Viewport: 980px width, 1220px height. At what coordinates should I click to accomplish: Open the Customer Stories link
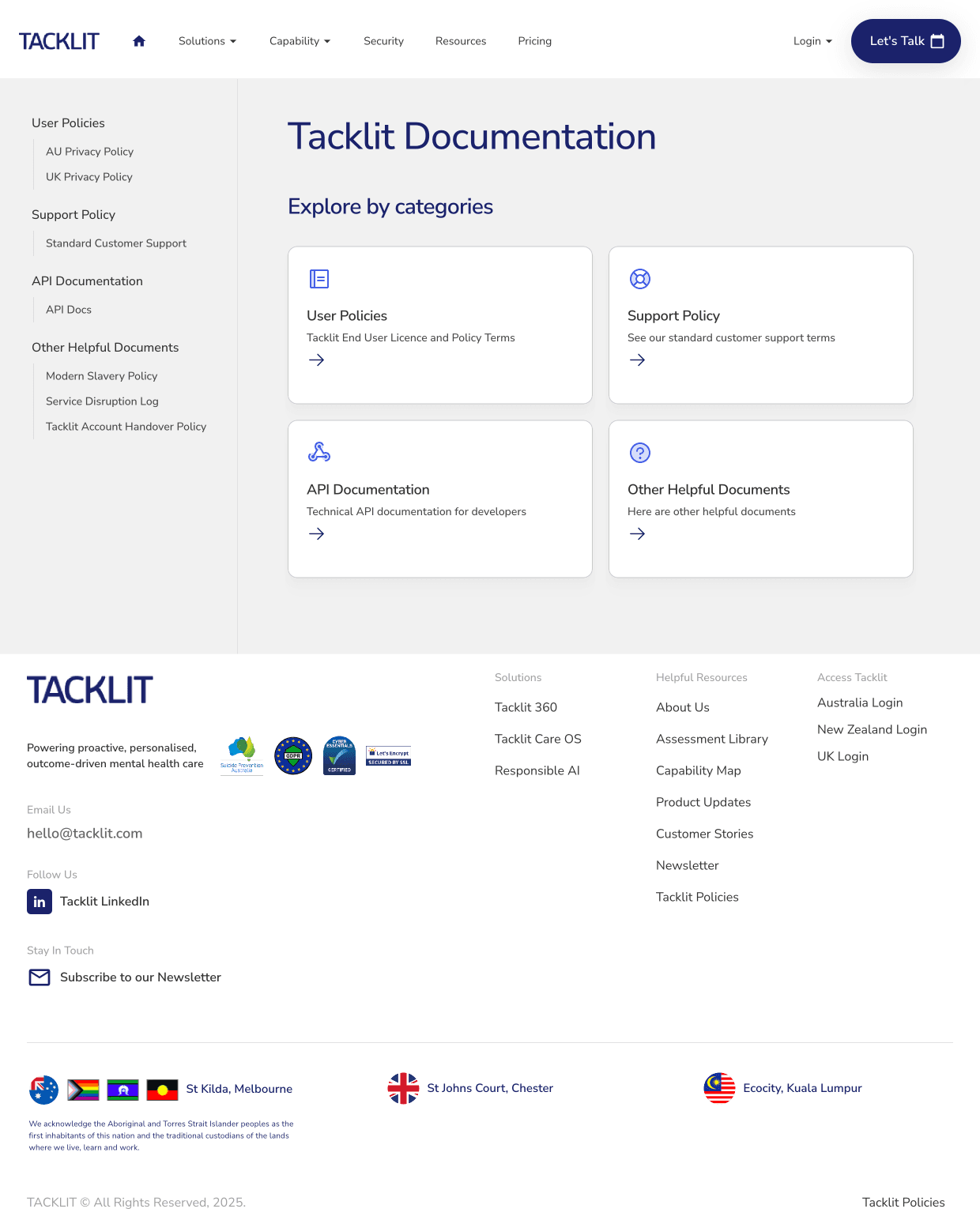[705, 834]
